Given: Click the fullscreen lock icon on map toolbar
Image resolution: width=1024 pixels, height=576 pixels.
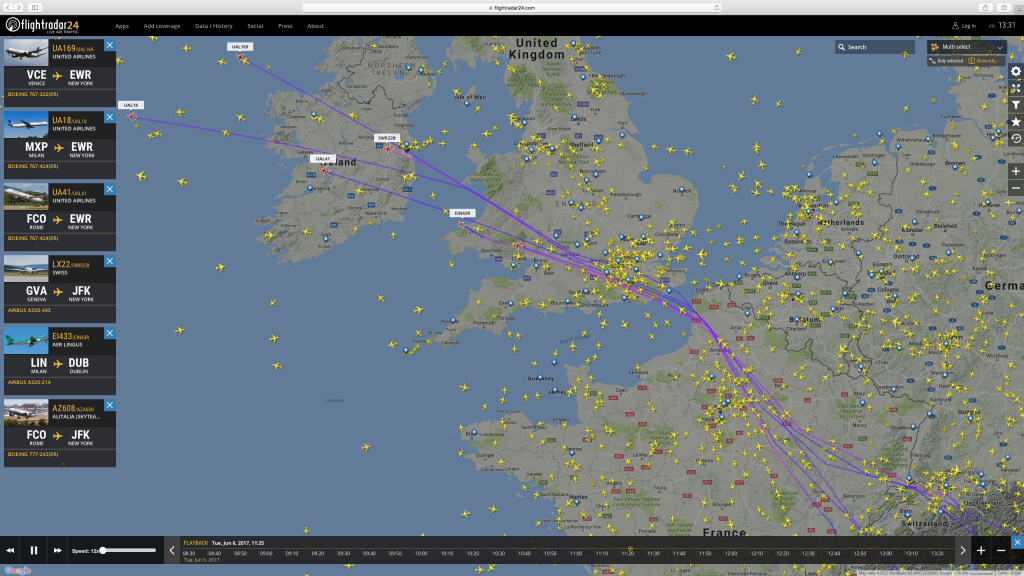Looking at the screenshot, I should coord(1016,88).
